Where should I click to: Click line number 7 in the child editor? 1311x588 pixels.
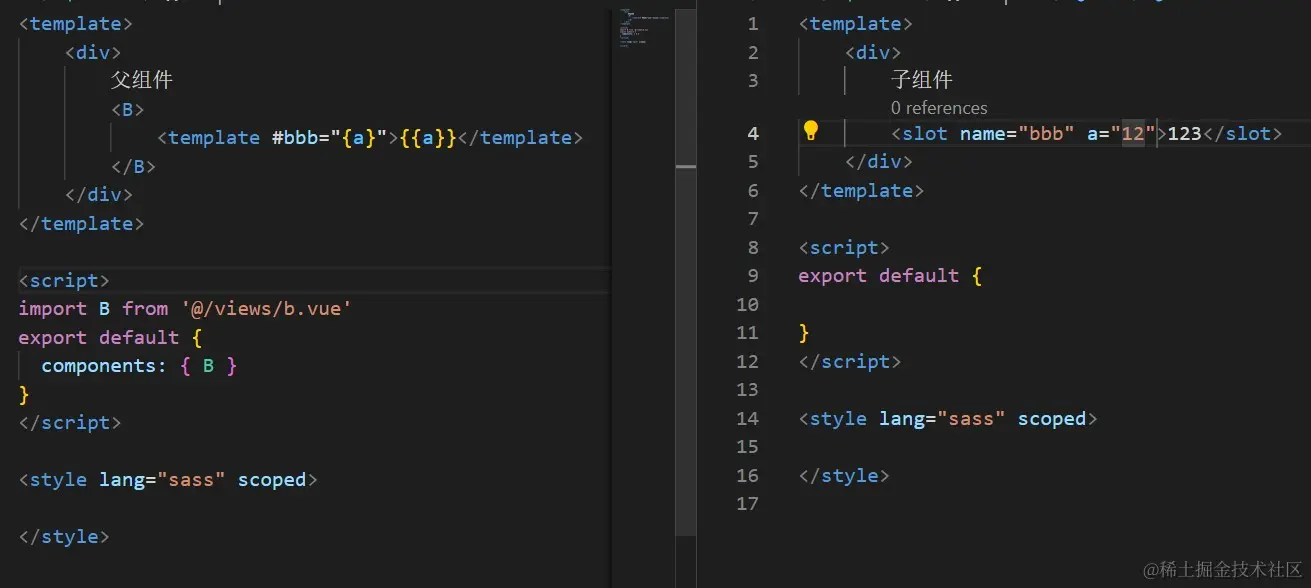point(753,218)
